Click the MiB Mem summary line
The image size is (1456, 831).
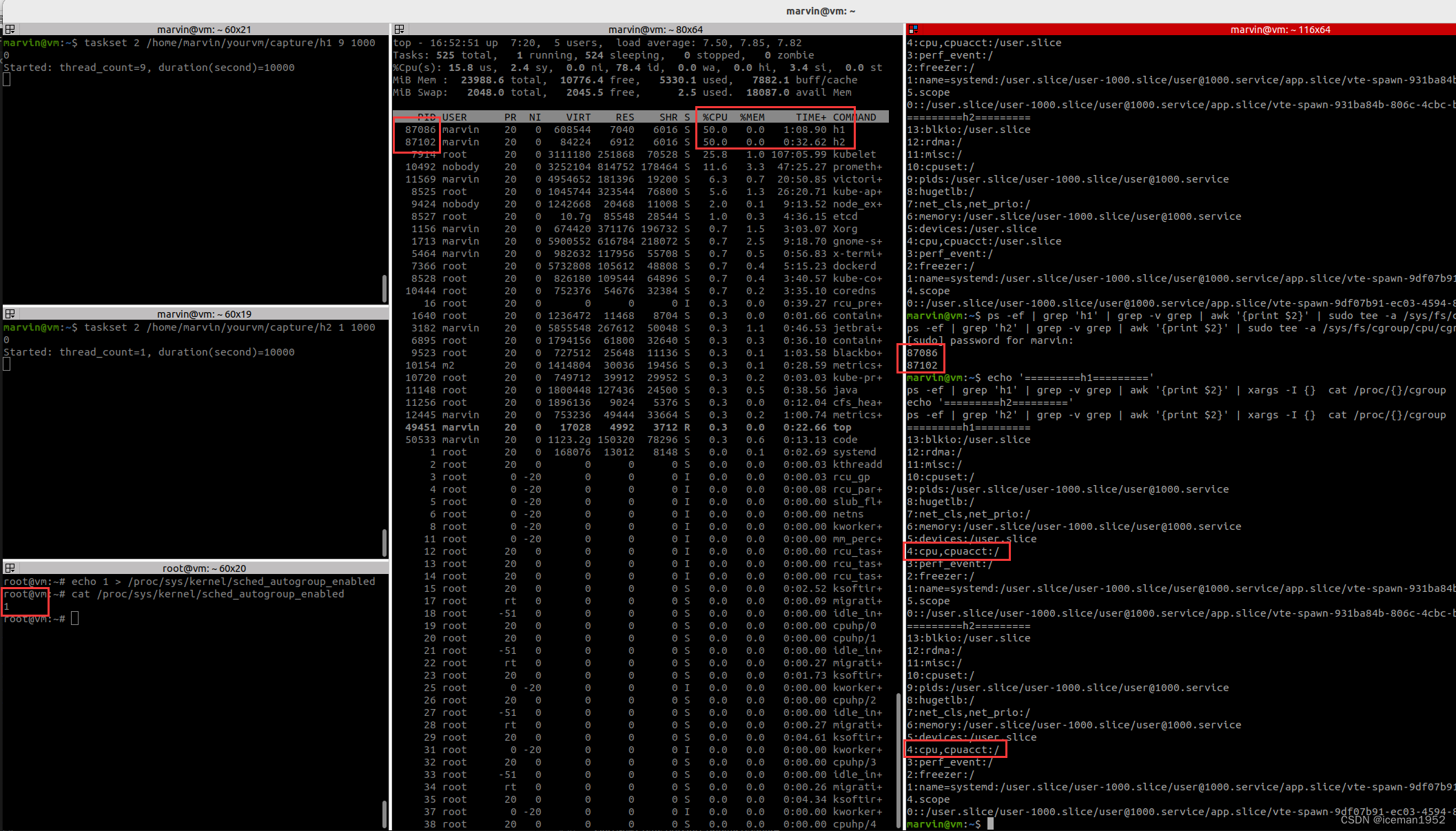pyautogui.click(x=625, y=80)
